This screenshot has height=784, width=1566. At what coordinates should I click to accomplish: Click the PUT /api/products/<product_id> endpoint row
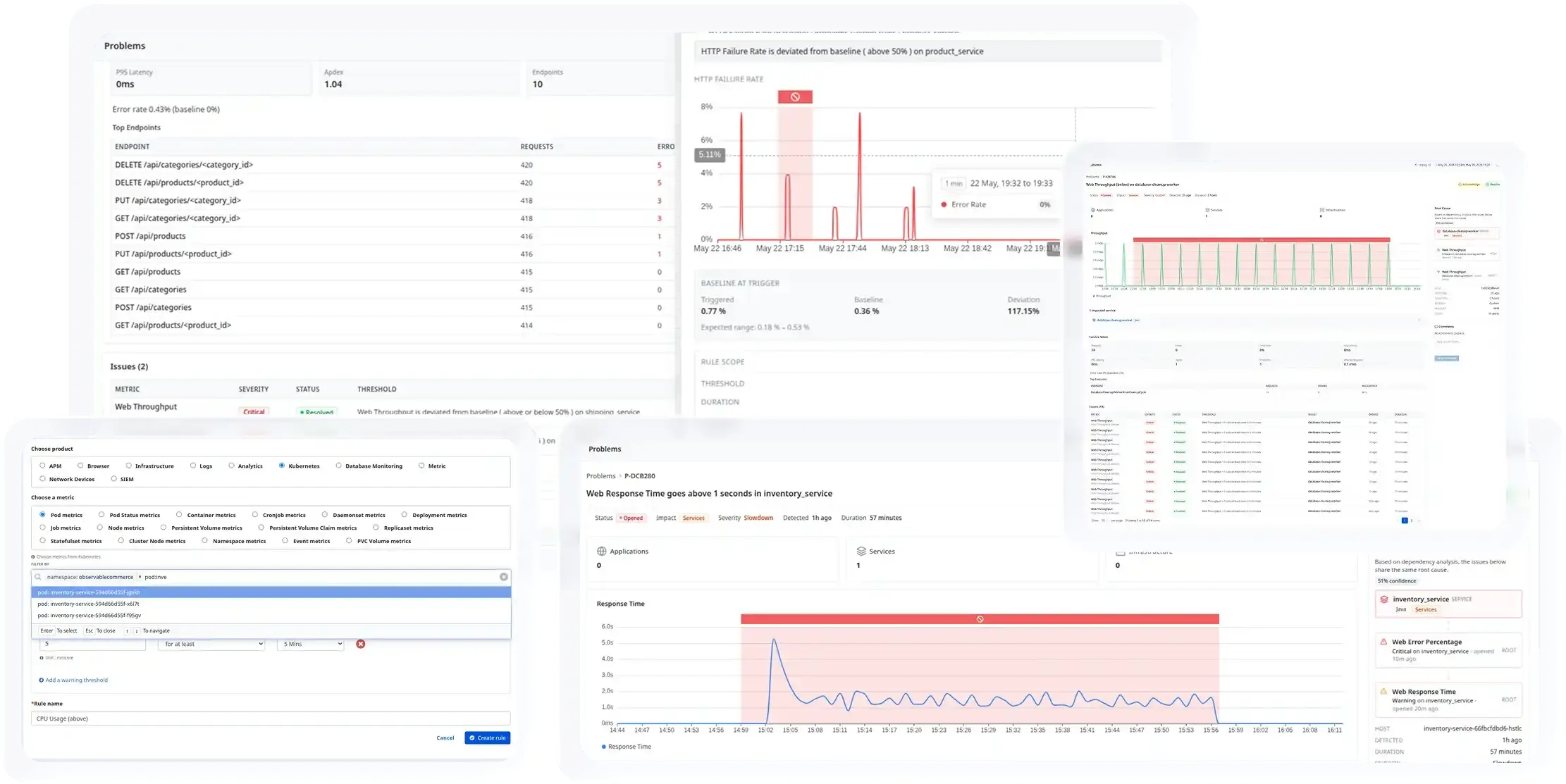[393, 254]
